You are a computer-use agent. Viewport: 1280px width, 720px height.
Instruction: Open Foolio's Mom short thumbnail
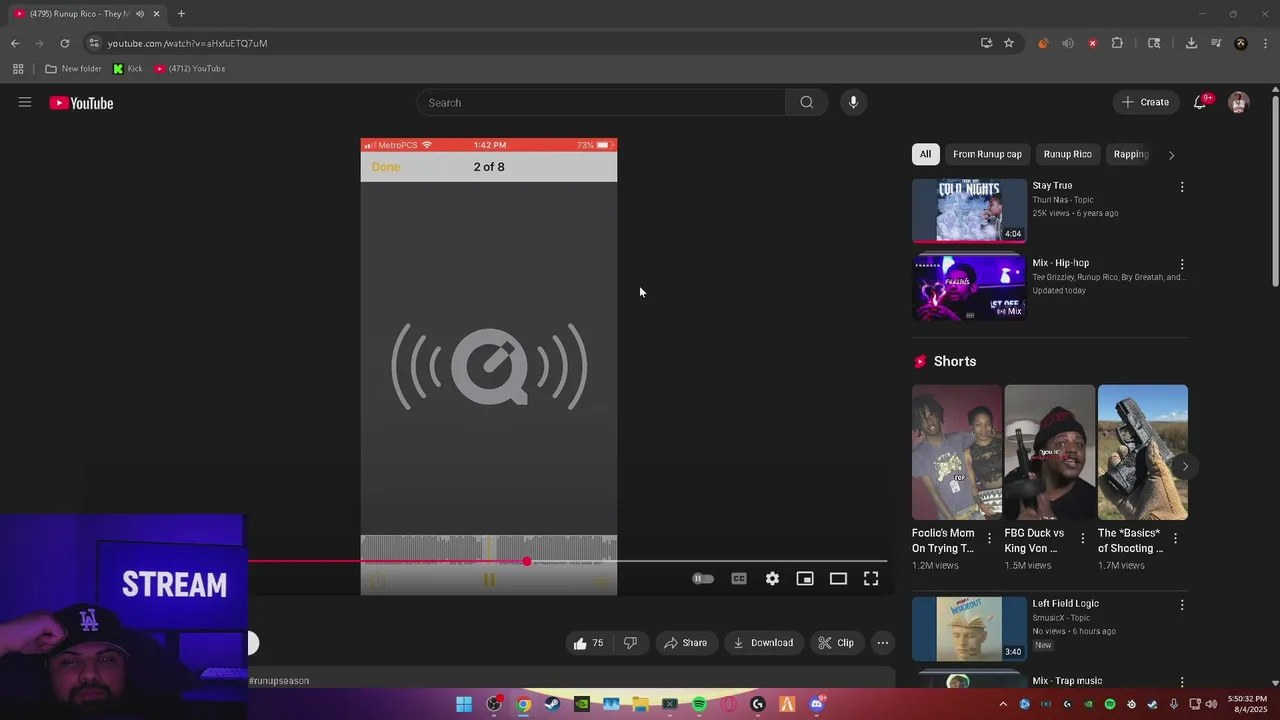coord(956,452)
